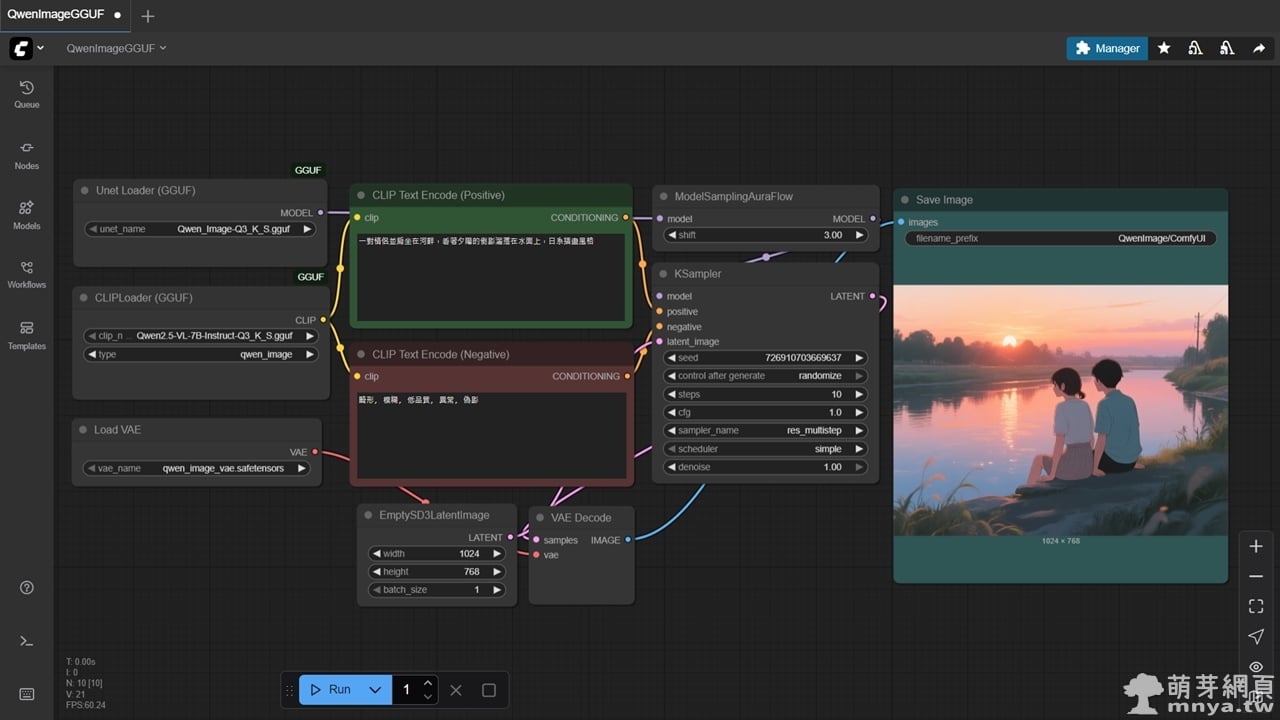Open the Templates sidebar panel
The width and height of the screenshot is (1280, 720).
click(27, 334)
